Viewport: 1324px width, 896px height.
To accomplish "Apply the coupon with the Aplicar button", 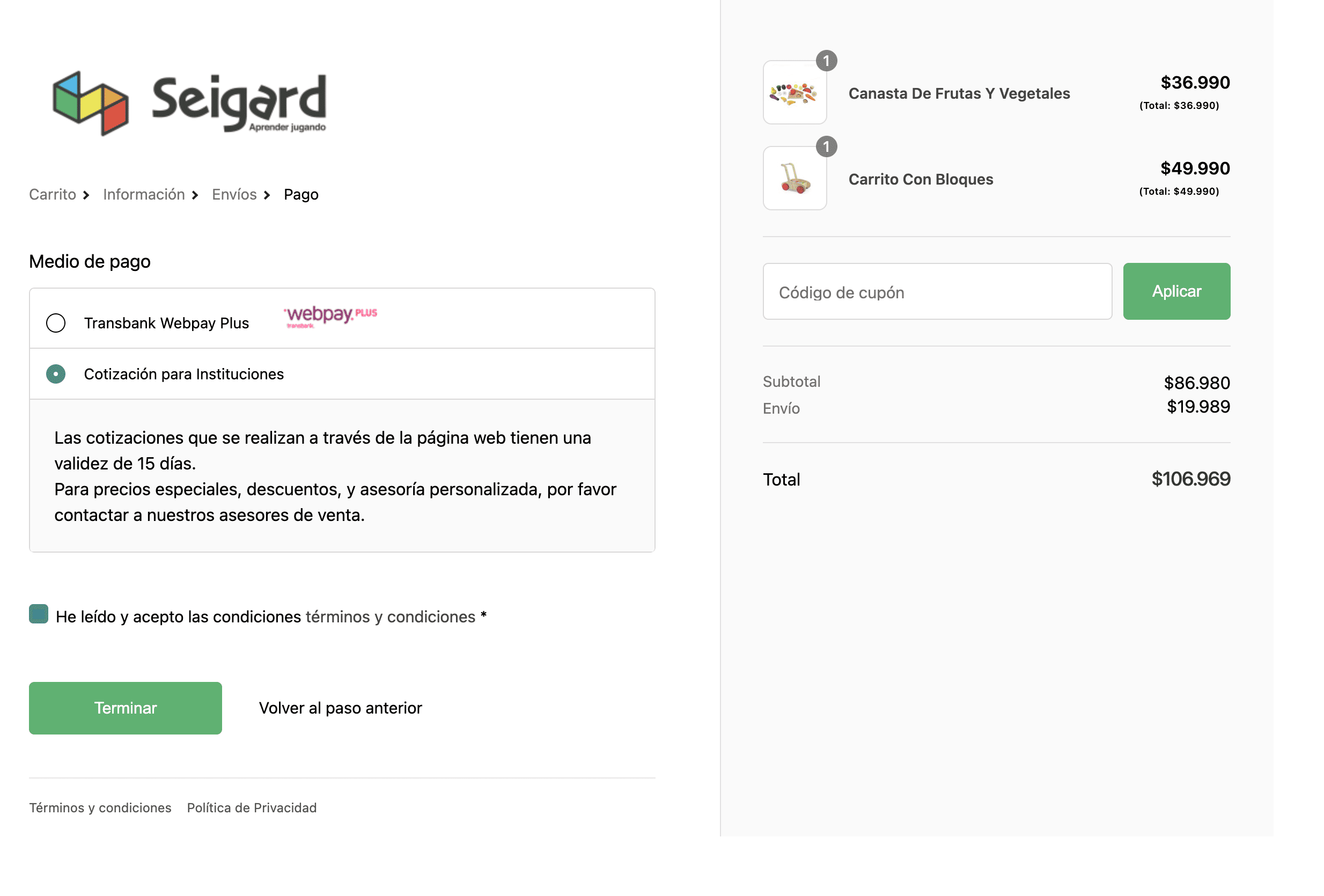I will [1176, 291].
